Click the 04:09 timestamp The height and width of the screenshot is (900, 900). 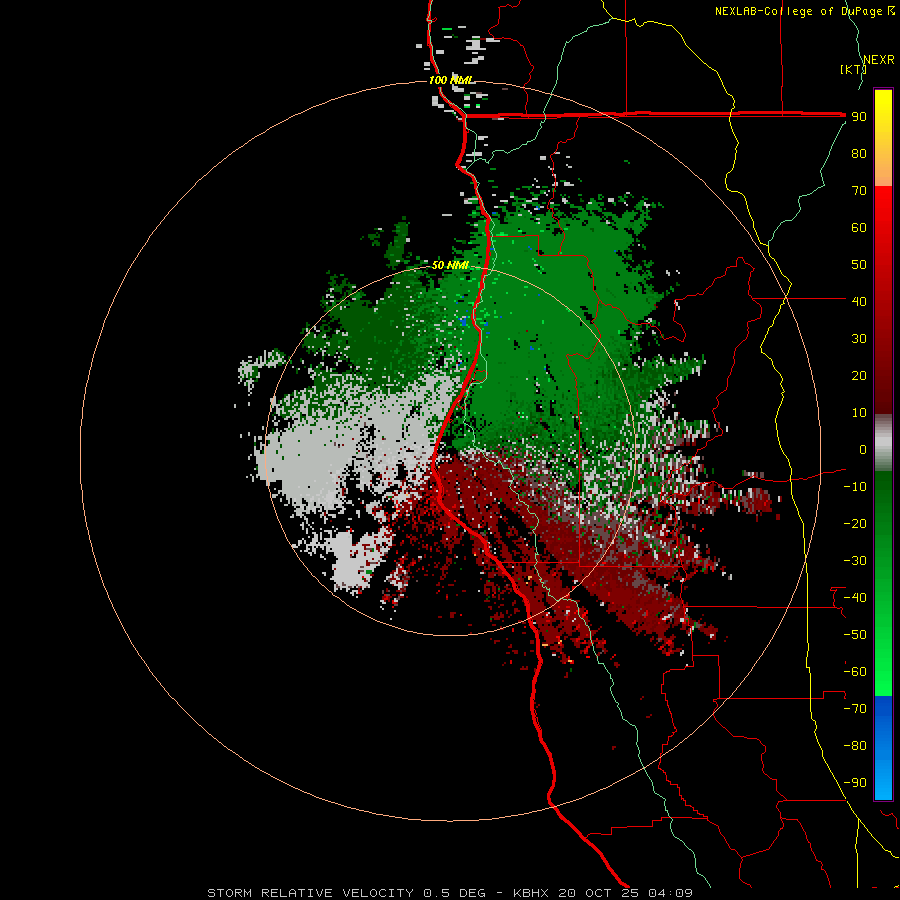click(x=670, y=893)
